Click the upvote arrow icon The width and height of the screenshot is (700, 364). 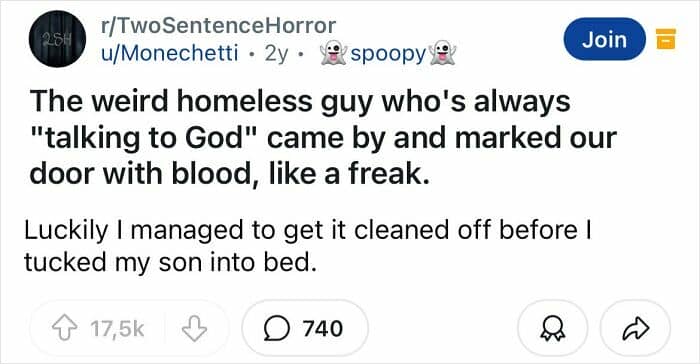tap(65, 329)
